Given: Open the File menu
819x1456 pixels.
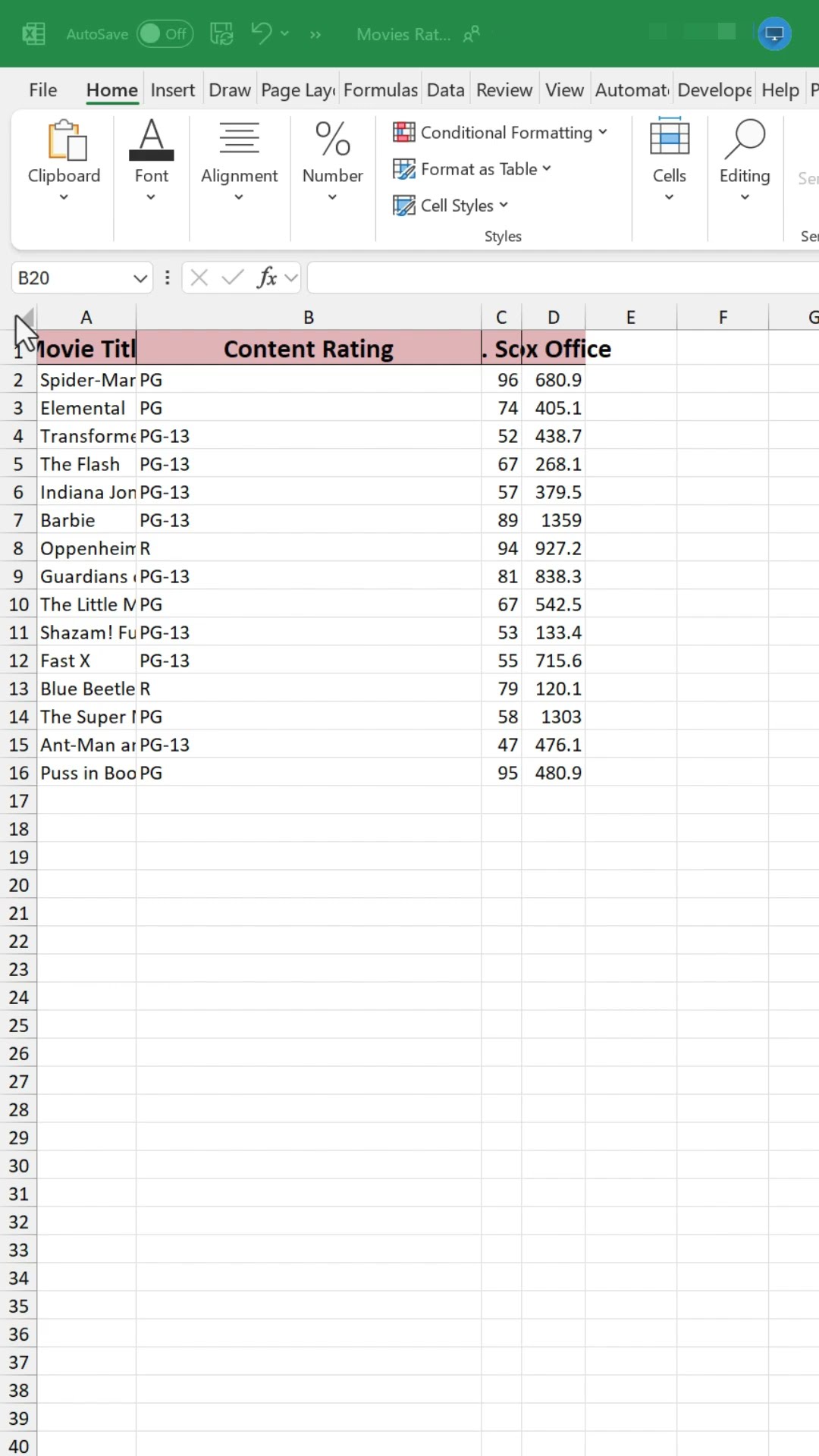Looking at the screenshot, I should coord(43,90).
